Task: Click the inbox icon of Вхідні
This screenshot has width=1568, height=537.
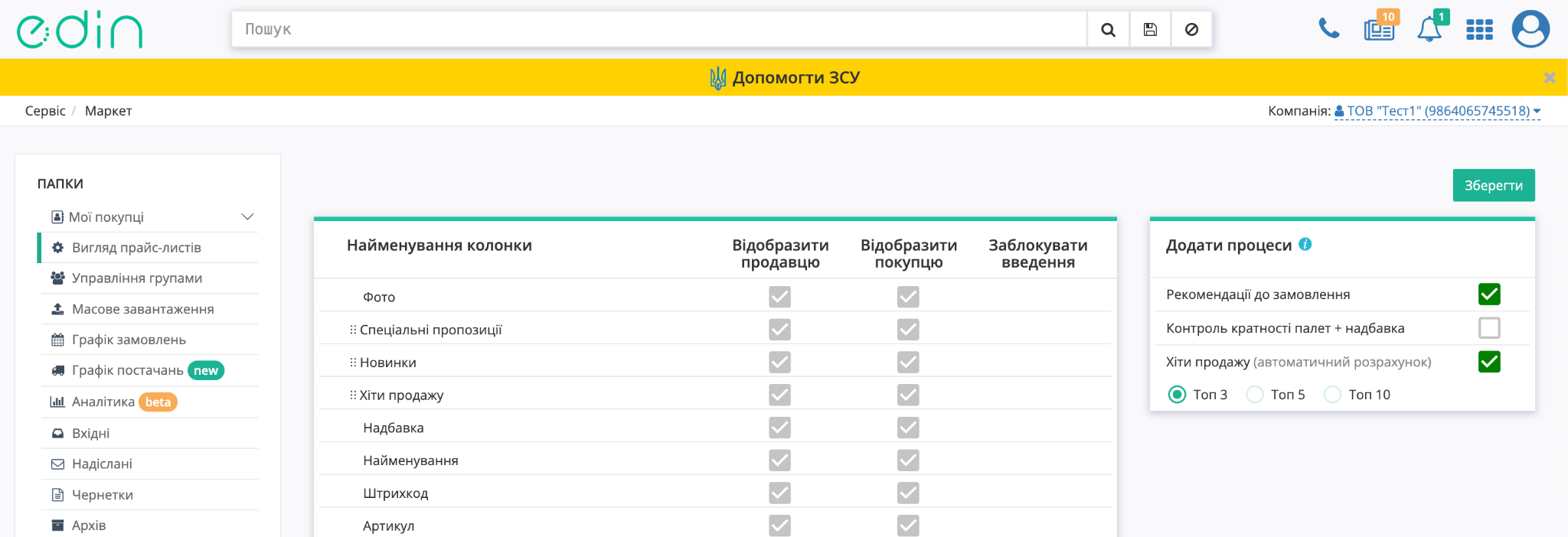Action: (57, 433)
